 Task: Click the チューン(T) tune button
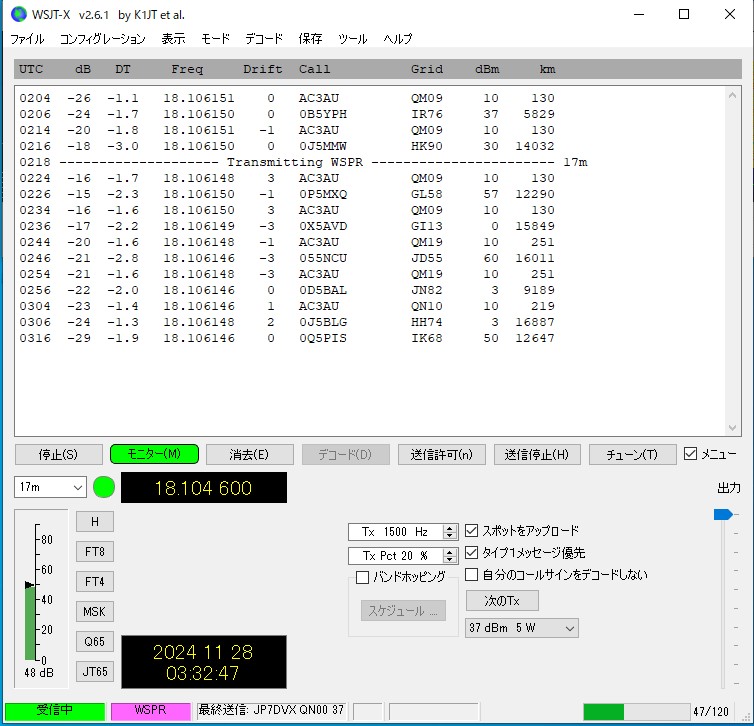click(x=632, y=454)
